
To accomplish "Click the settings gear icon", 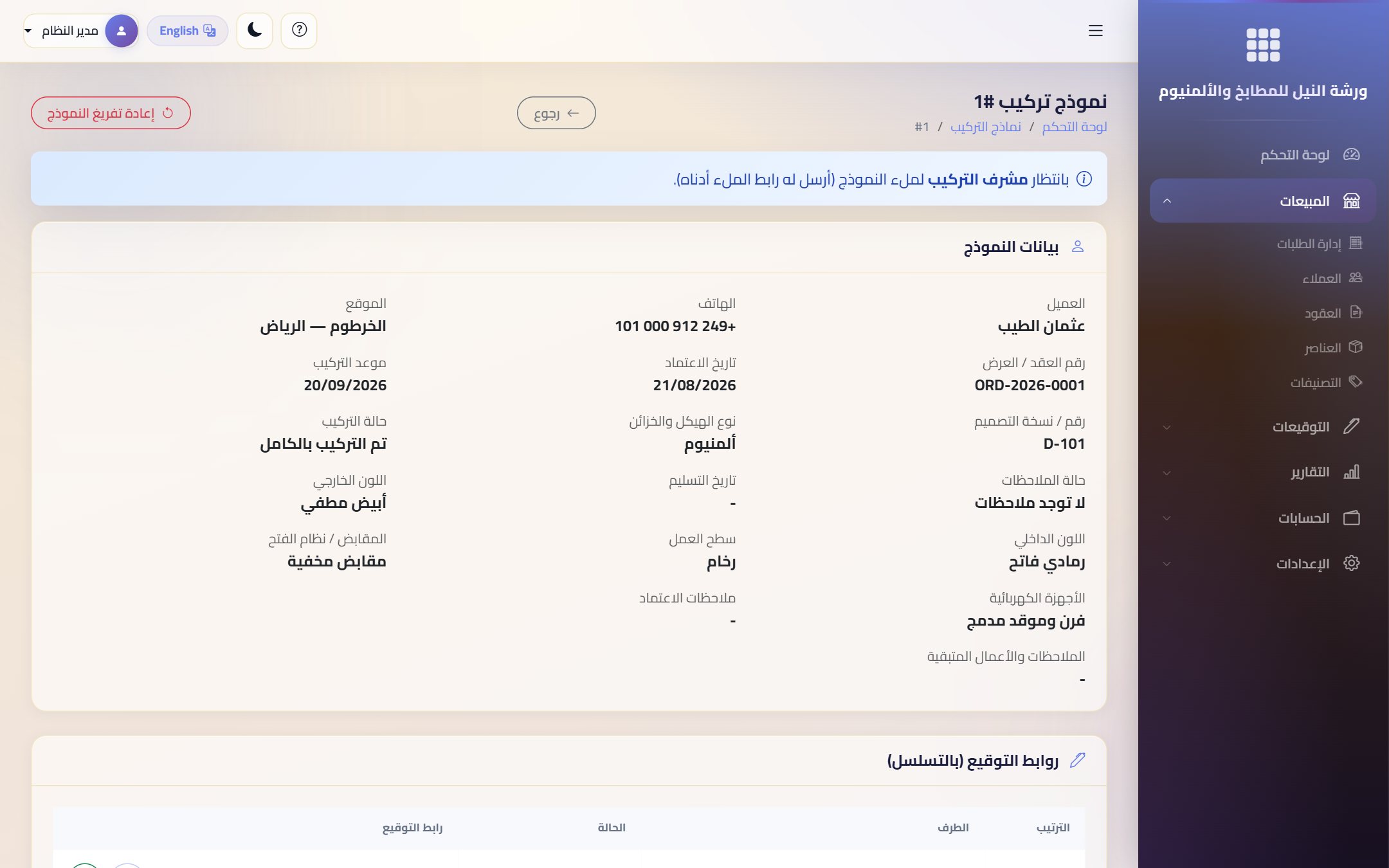I will (x=1352, y=563).
